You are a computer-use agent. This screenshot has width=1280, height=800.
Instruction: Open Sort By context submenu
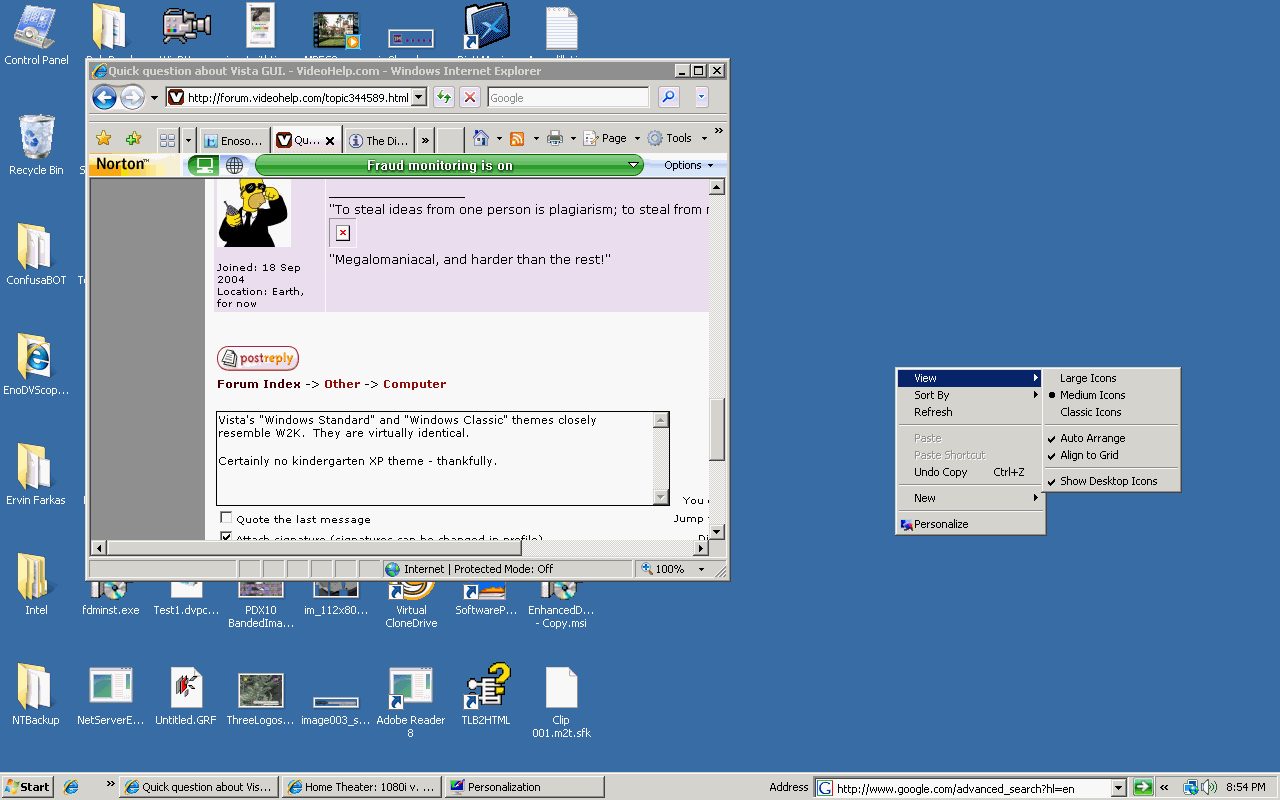click(x=970, y=395)
